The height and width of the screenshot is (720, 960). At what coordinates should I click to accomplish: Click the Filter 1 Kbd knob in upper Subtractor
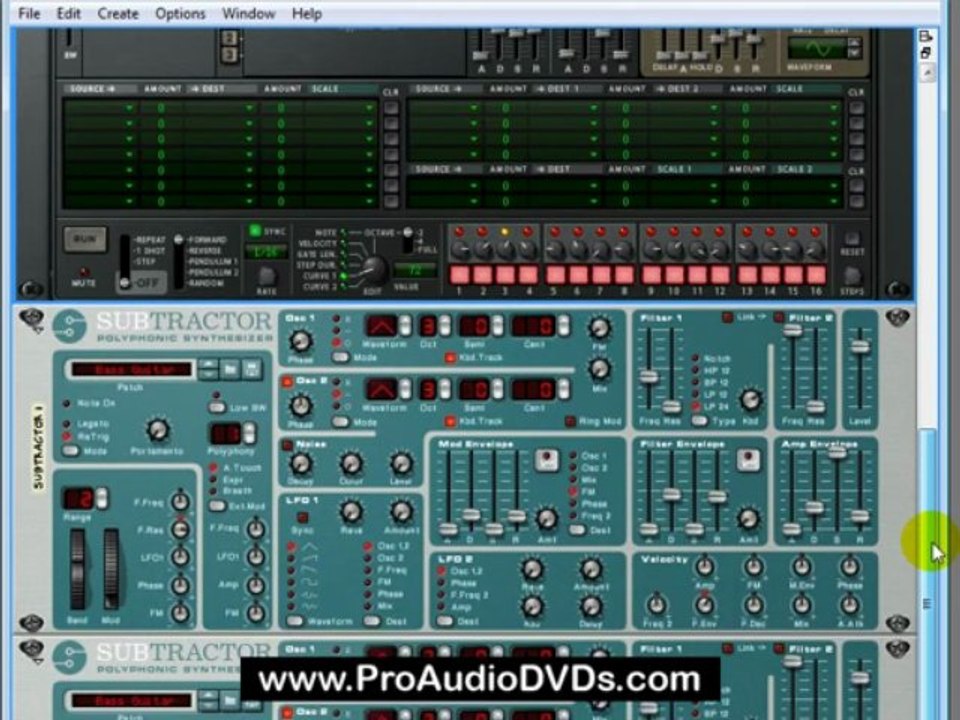(750, 400)
